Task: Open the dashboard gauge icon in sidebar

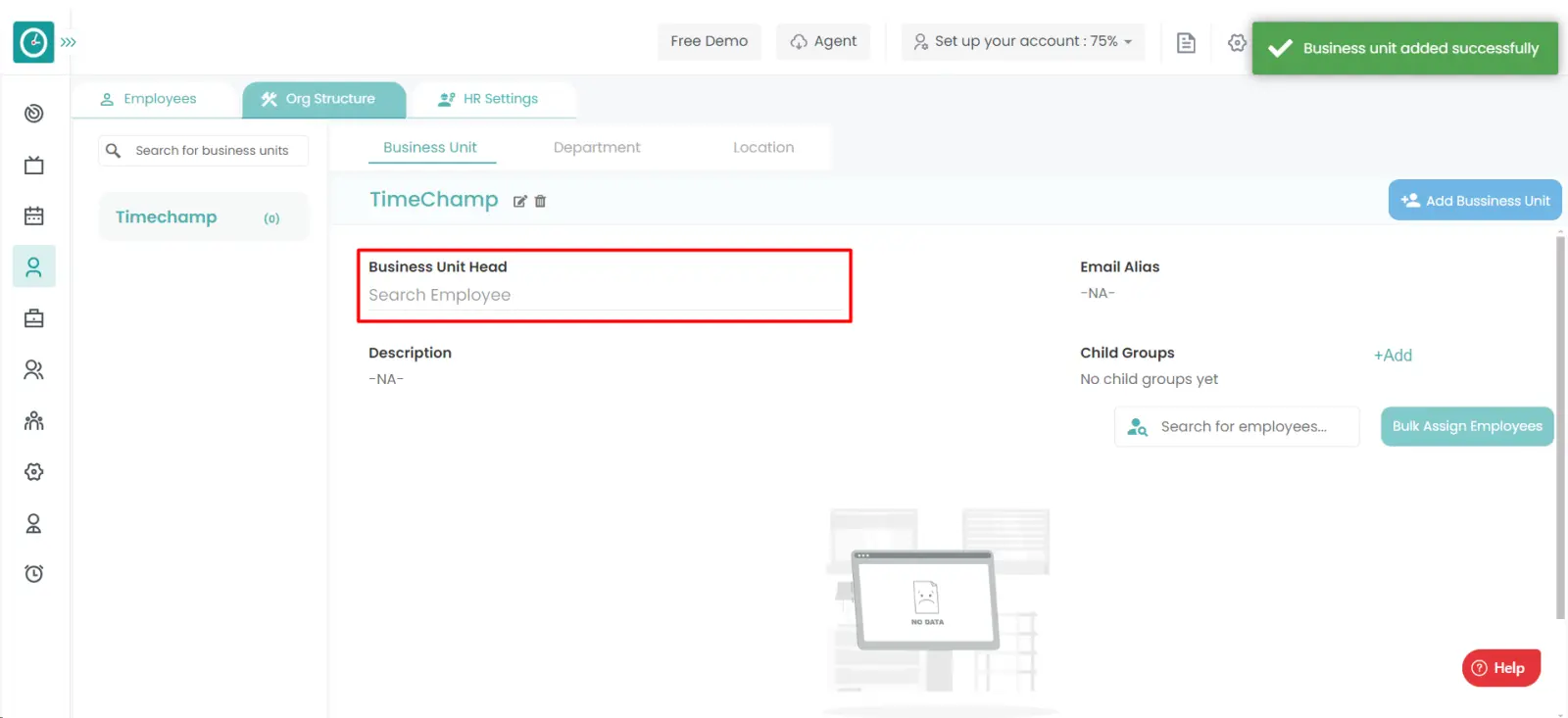Action: [x=34, y=114]
